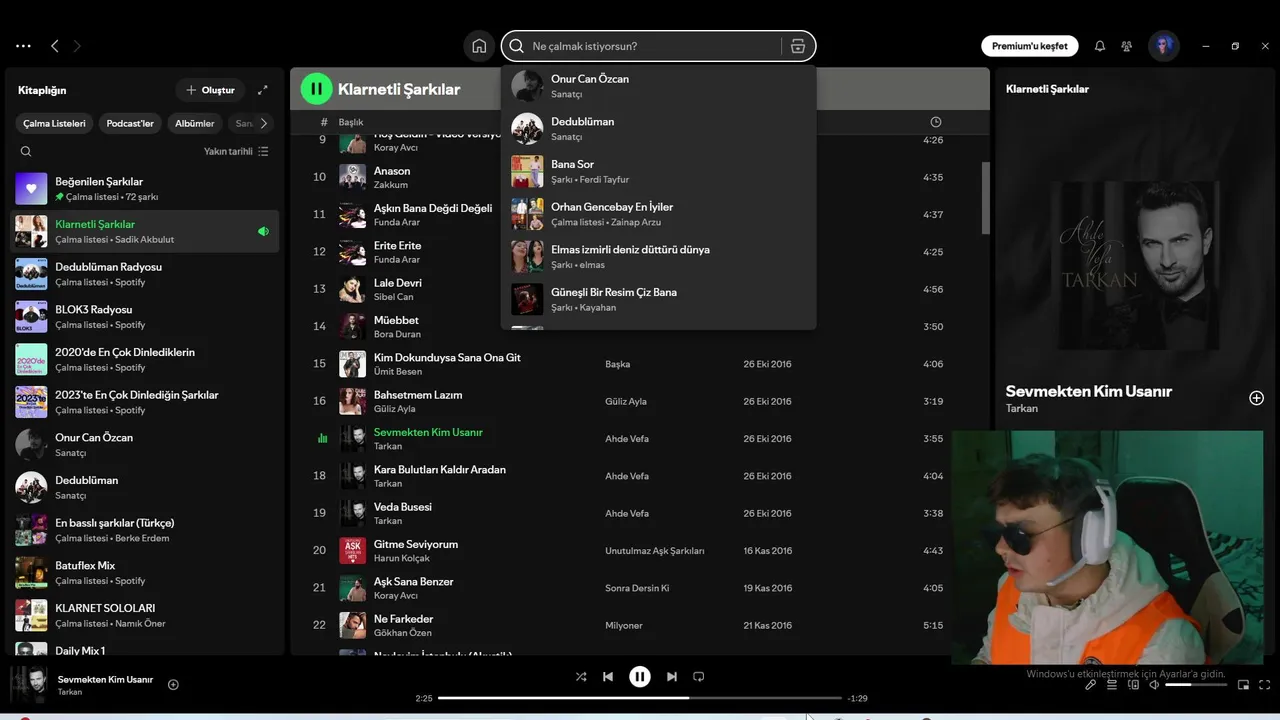Open the user profile avatar
The image size is (1280, 720).
tap(1163, 46)
